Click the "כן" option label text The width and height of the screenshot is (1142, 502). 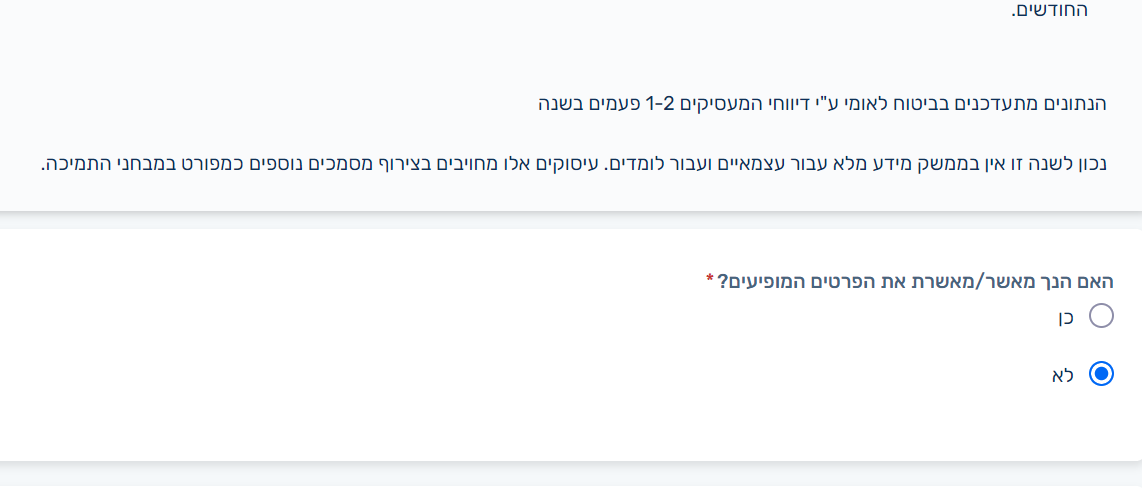click(1066, 318)
